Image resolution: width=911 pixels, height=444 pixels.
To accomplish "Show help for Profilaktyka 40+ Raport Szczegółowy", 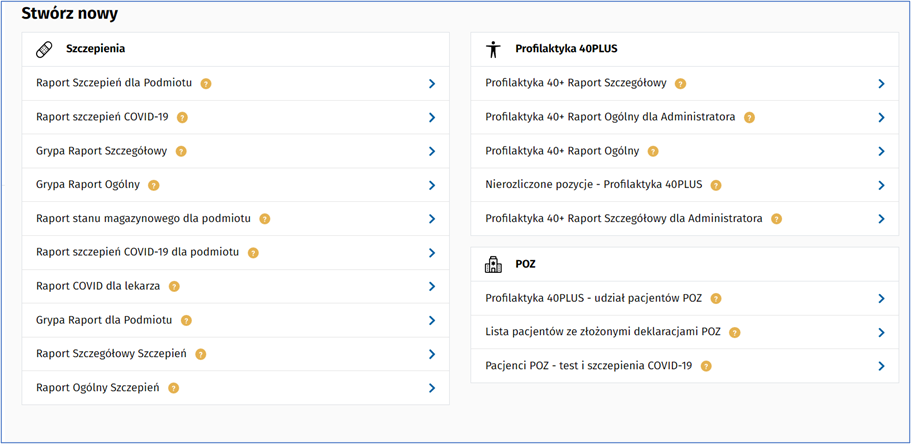I will pyautogui.click(x=680, y=83).
